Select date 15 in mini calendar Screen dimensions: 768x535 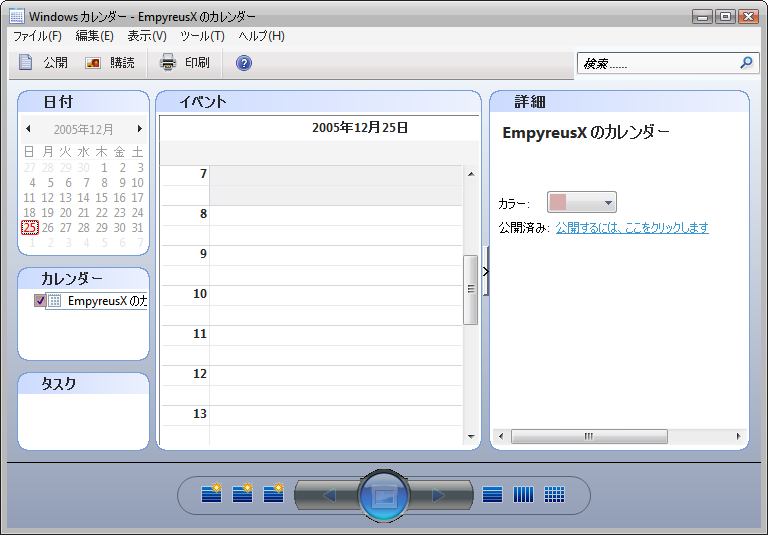coord(101,197)
